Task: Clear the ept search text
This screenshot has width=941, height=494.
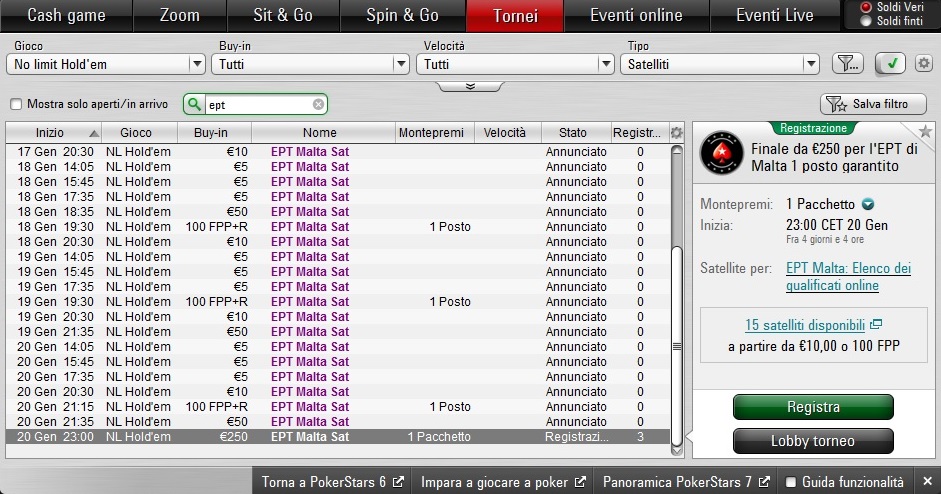Action: (318, 104)
